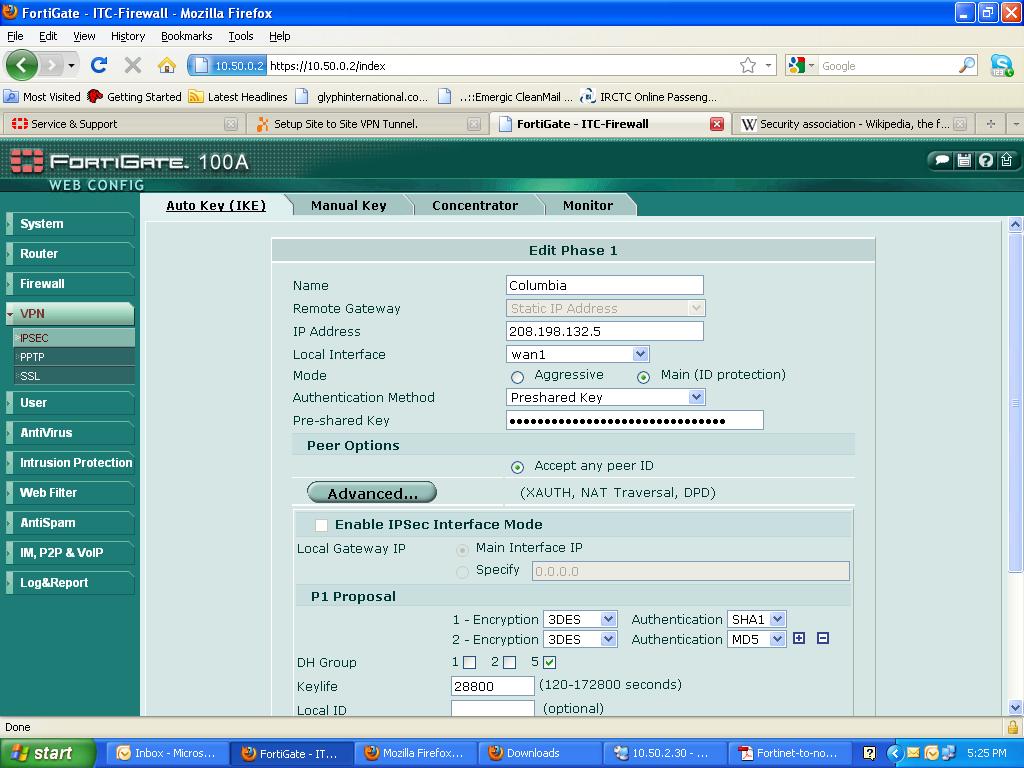Select Main (ID protection) mode radio button
Image resolution: width=1024 pixels, height=768 pixels.
[643, 377]
